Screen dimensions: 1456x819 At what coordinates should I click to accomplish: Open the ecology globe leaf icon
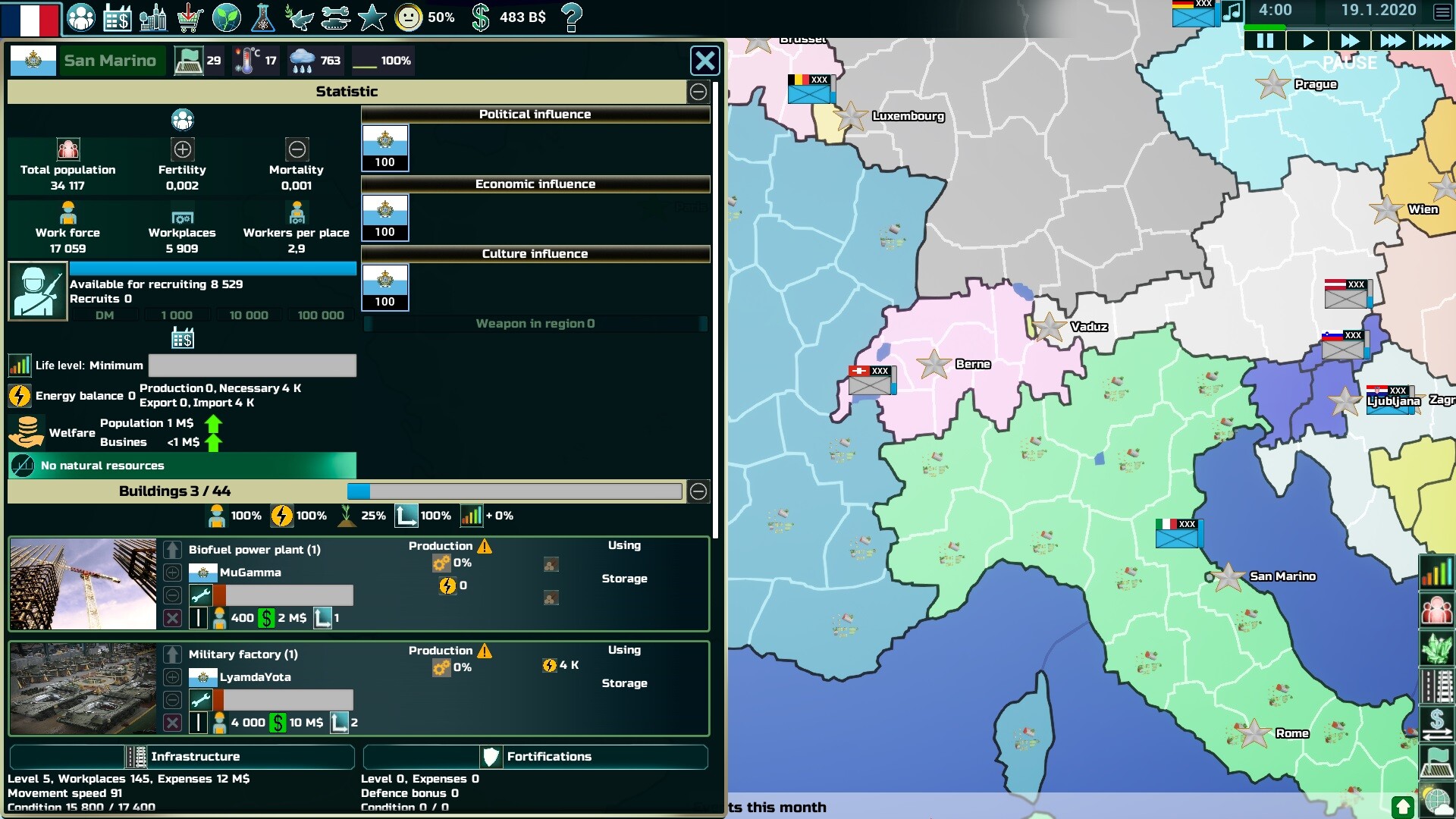coord(226,17)
